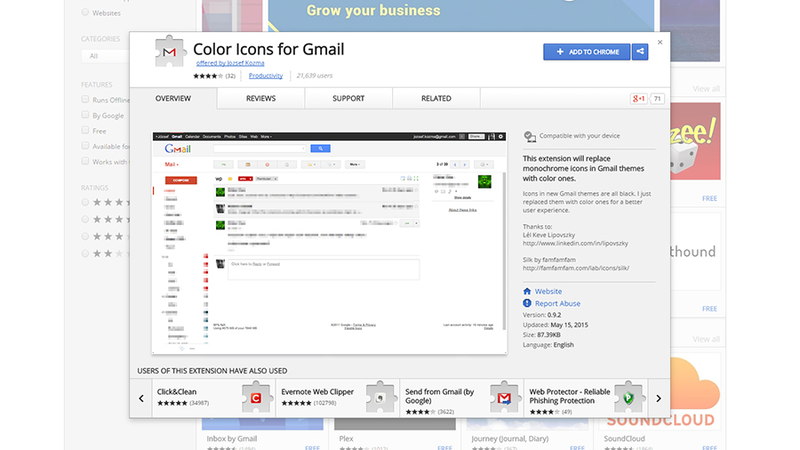Viewport: 800px width, 450px height.
Task: Click the 71 plus-one count
Action: coord(657,98)
